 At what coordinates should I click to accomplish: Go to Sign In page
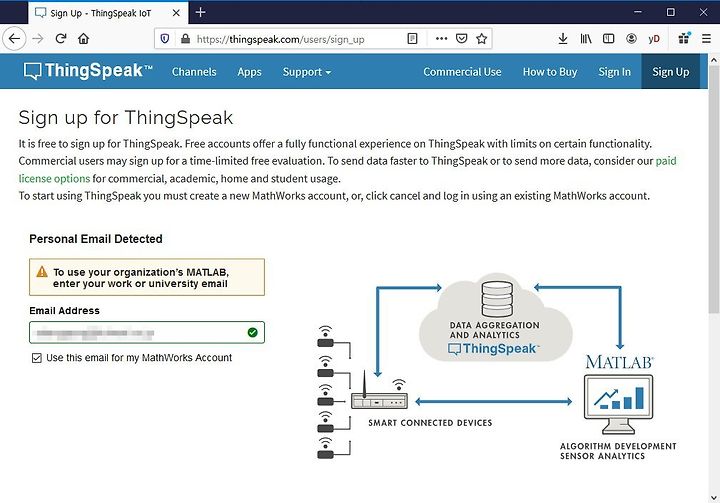614,72
